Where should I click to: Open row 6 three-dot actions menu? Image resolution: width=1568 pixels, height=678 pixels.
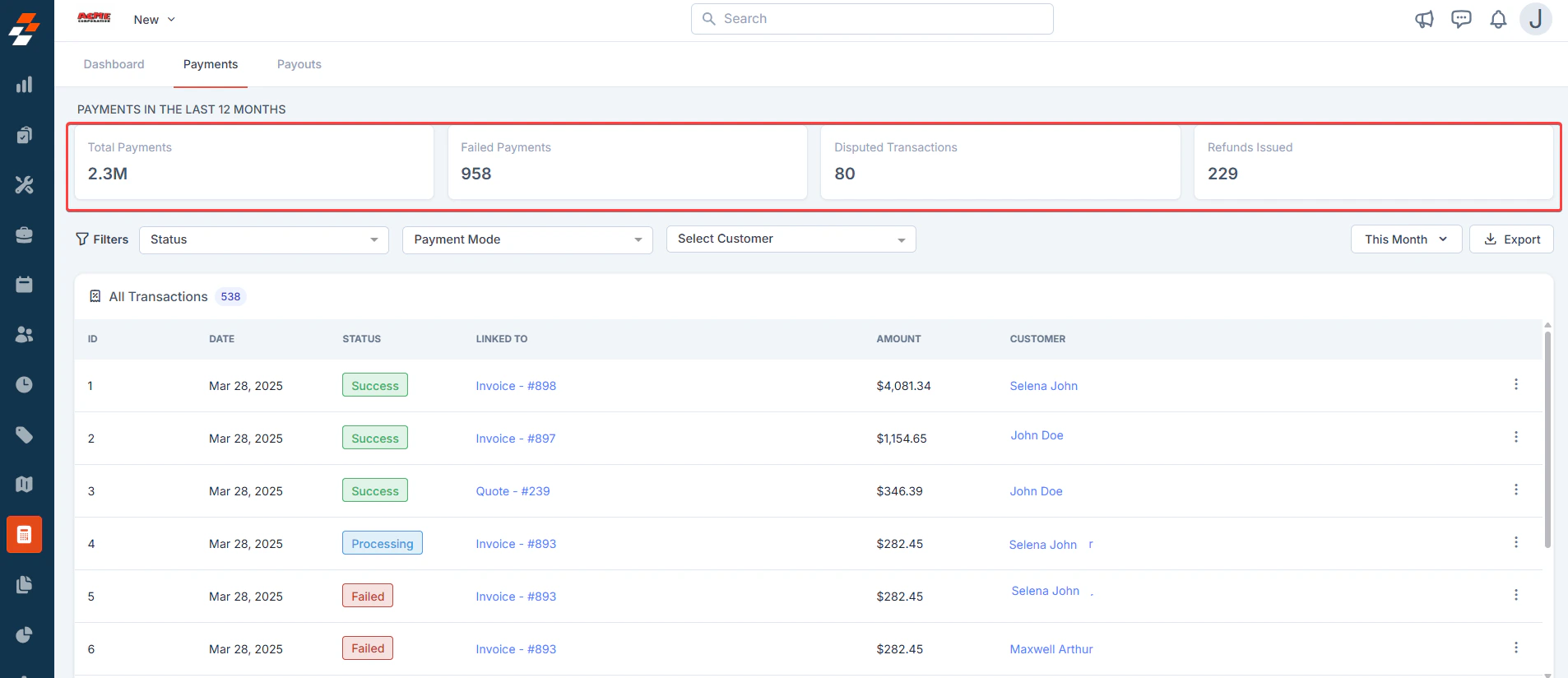(1515, 648)
